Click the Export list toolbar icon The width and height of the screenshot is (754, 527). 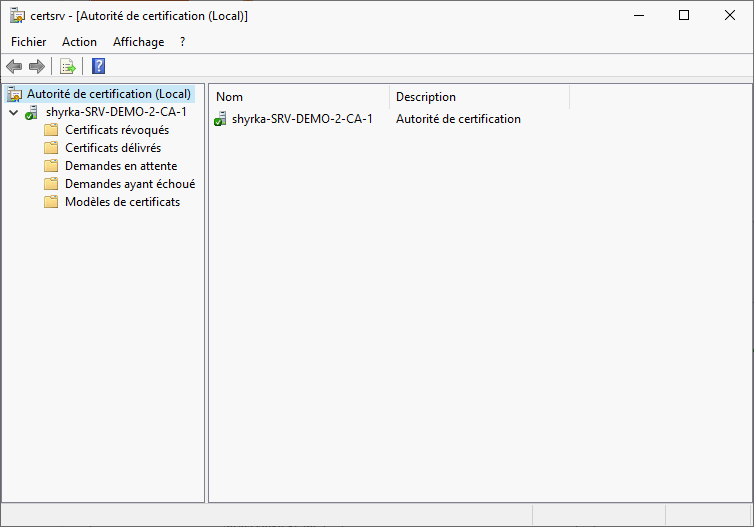[x=68, y=67]
